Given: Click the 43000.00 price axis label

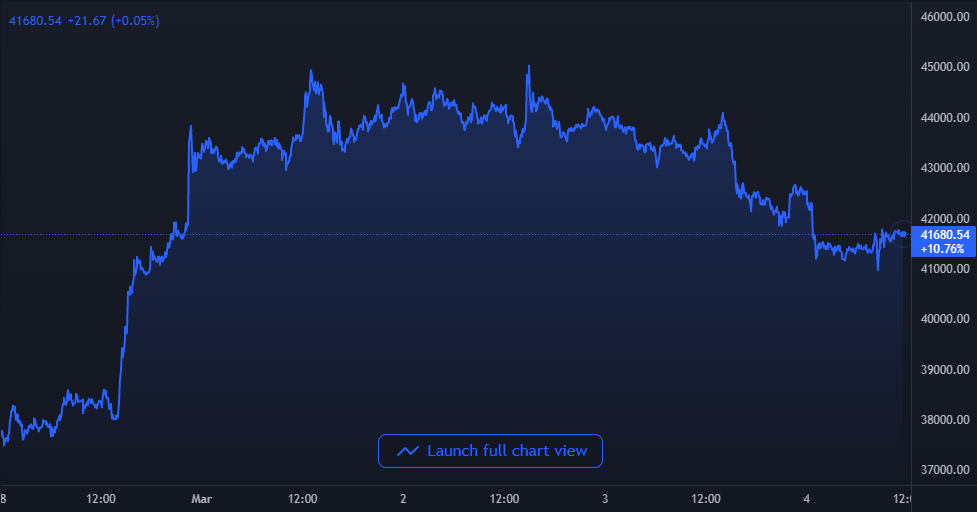Looking at the screenshot, I should [x=943, y=168].
